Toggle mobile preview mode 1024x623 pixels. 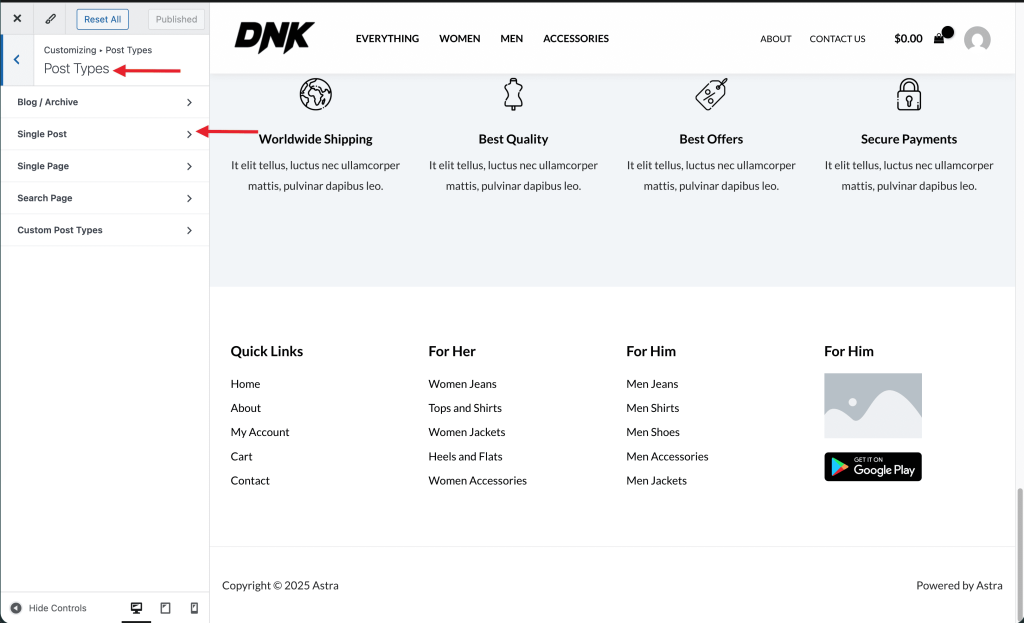(194, 607)
